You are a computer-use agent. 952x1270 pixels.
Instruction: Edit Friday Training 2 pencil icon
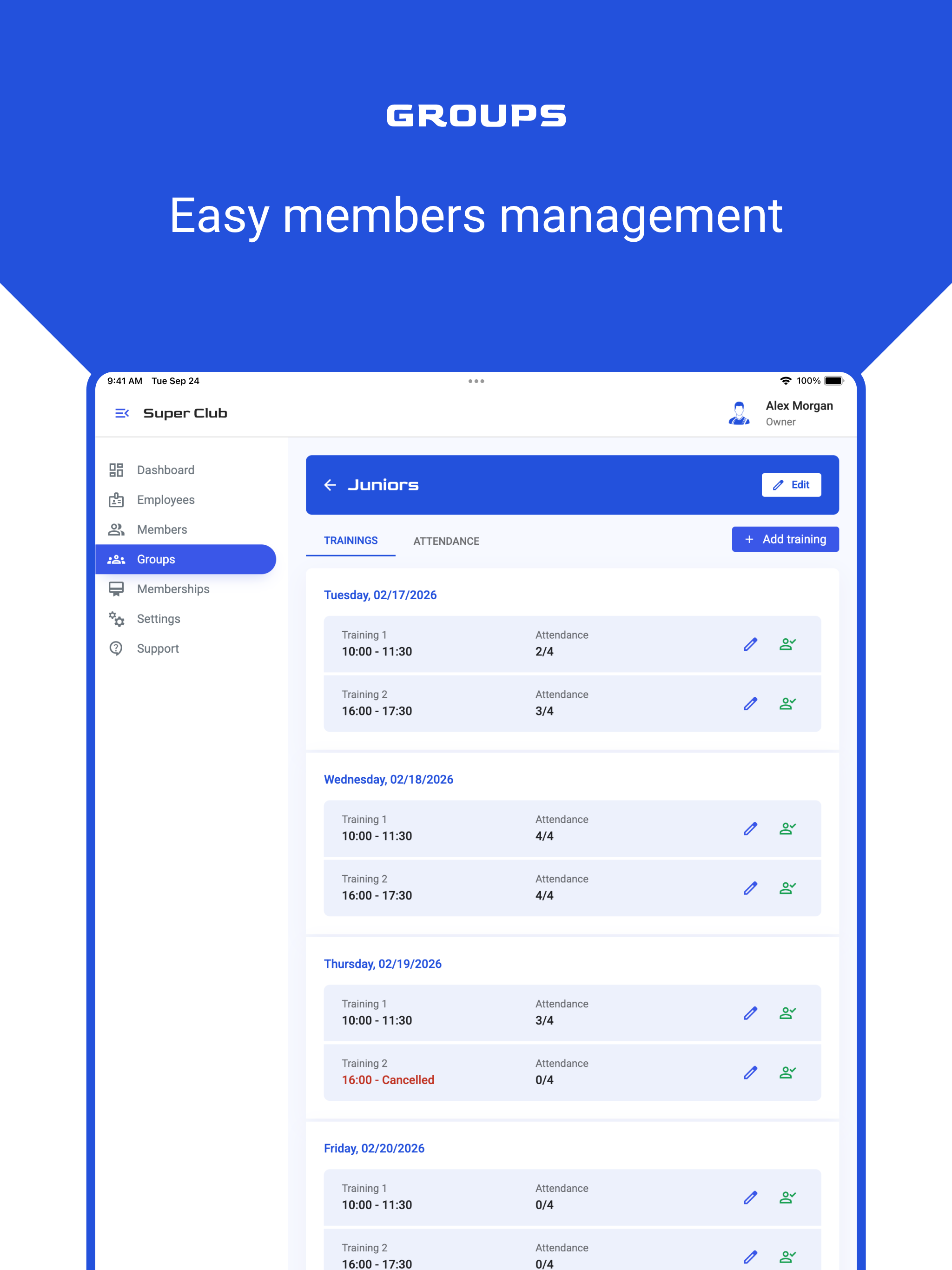(x=750, y=1257)
